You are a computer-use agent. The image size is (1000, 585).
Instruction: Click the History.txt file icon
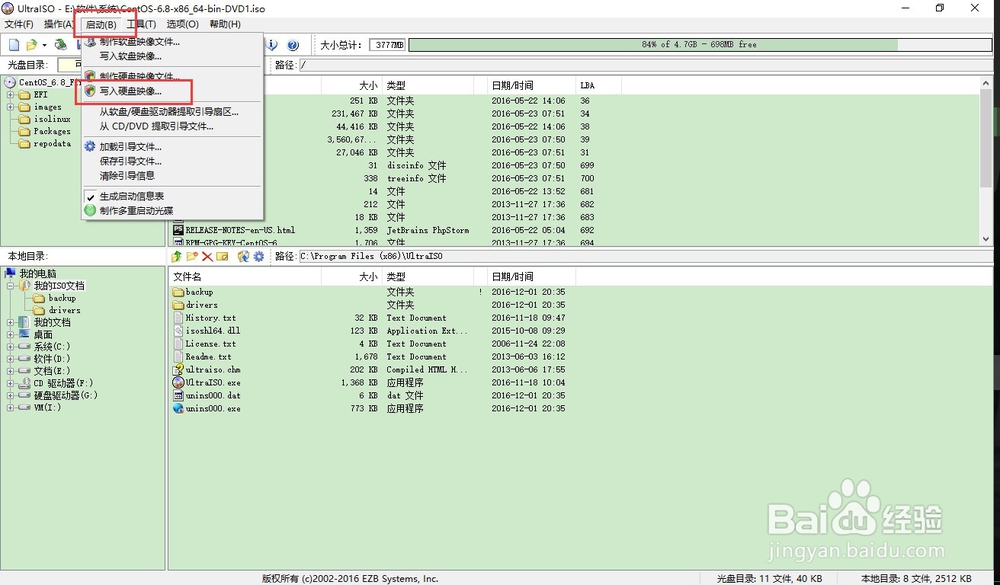(179, 318)
